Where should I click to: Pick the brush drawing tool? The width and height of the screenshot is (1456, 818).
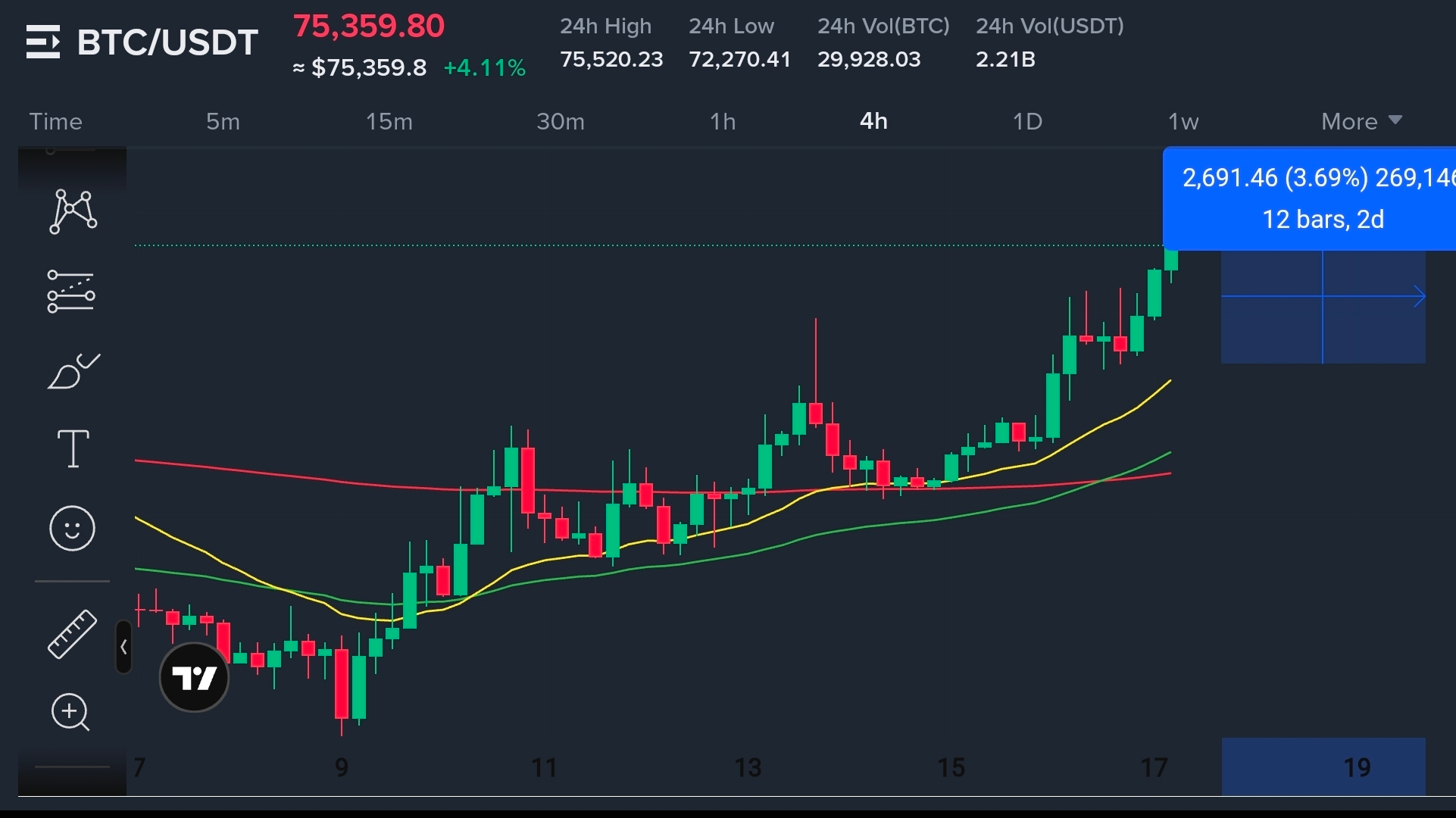click(73, 372)
